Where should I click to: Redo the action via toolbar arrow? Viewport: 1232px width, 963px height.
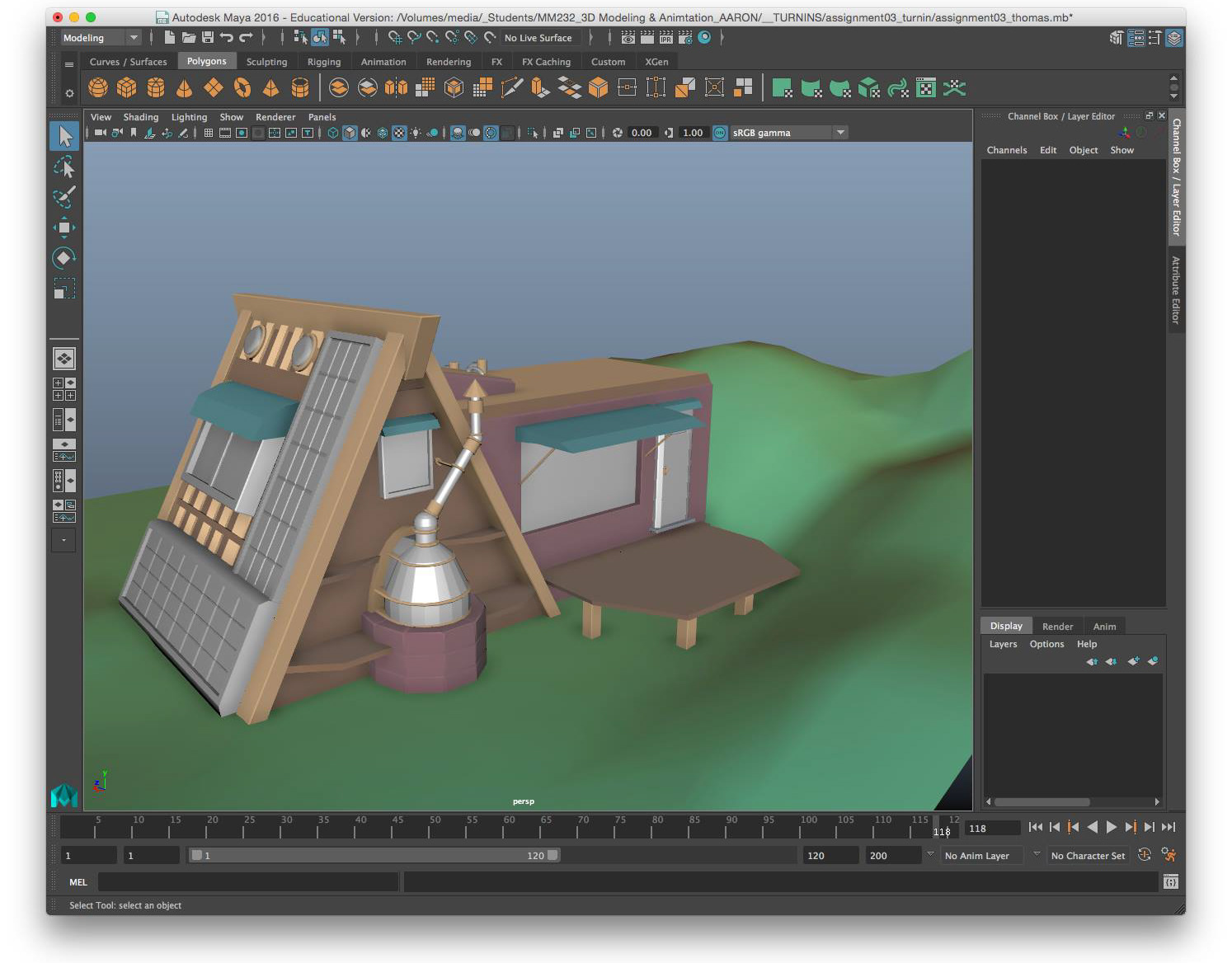coord(246,37)
